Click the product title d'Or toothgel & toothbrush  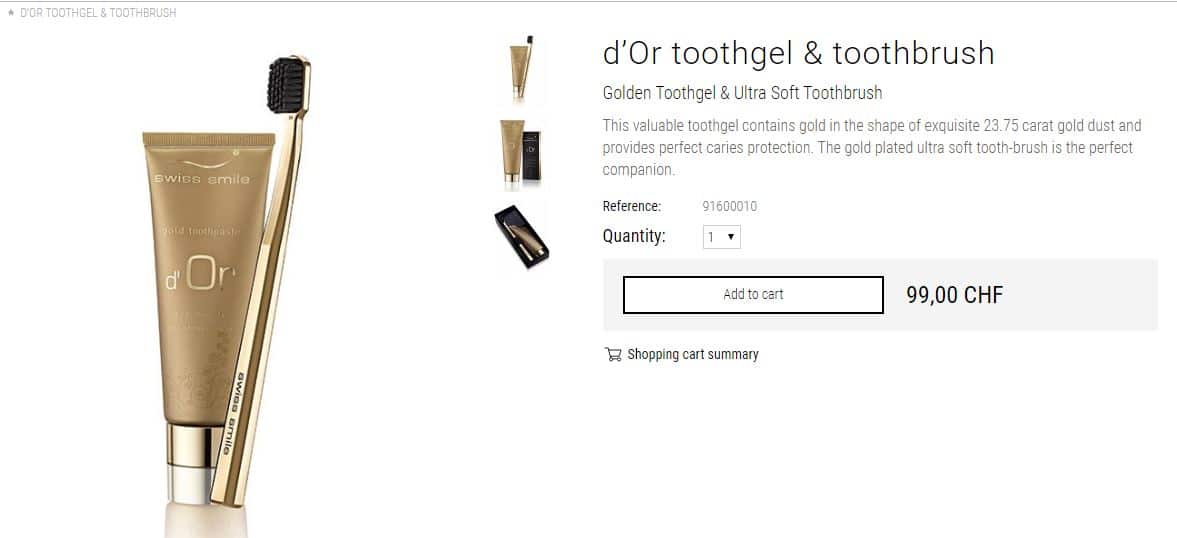click(799, 53)
